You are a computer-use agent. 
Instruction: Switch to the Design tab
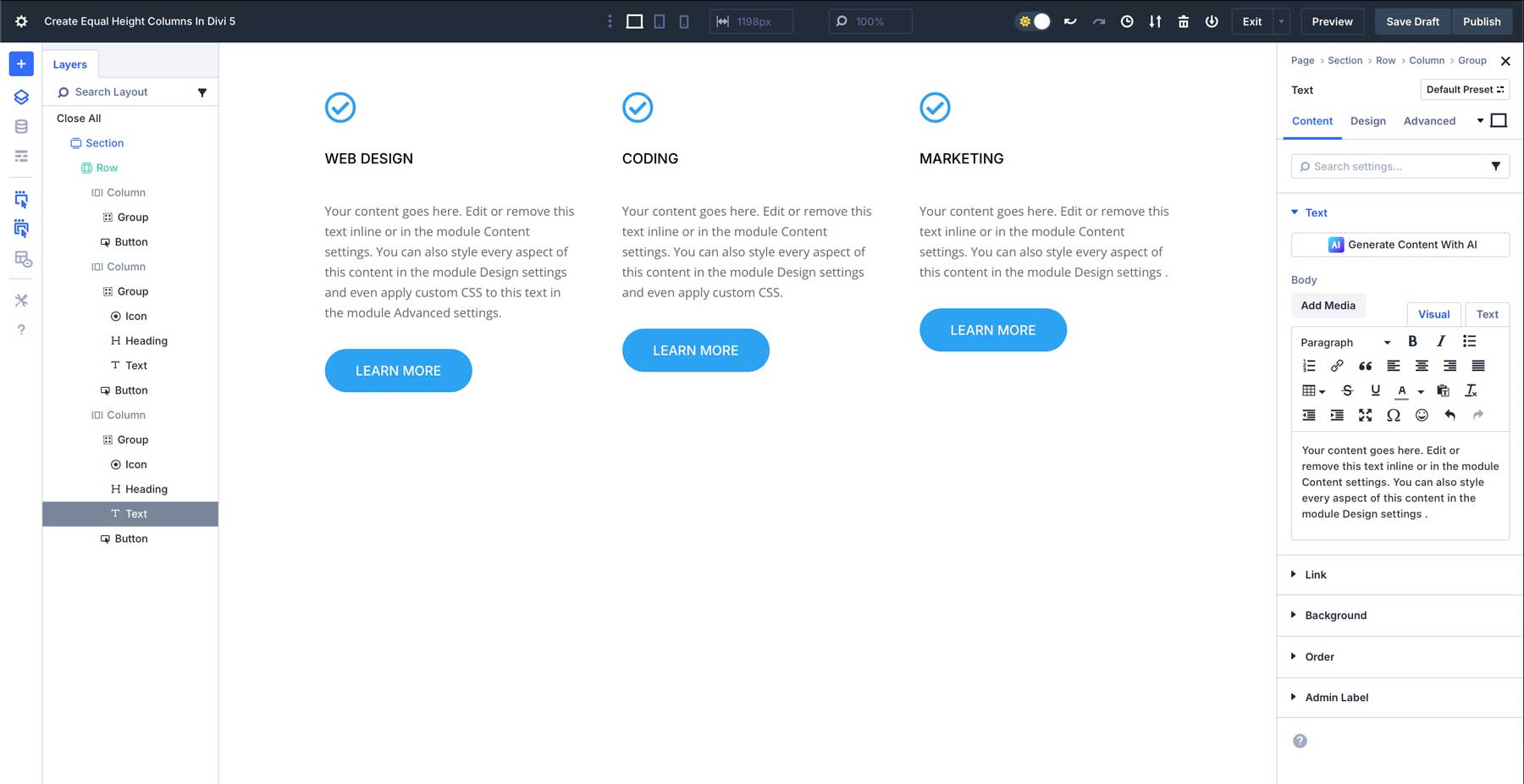coord(1368,121)
